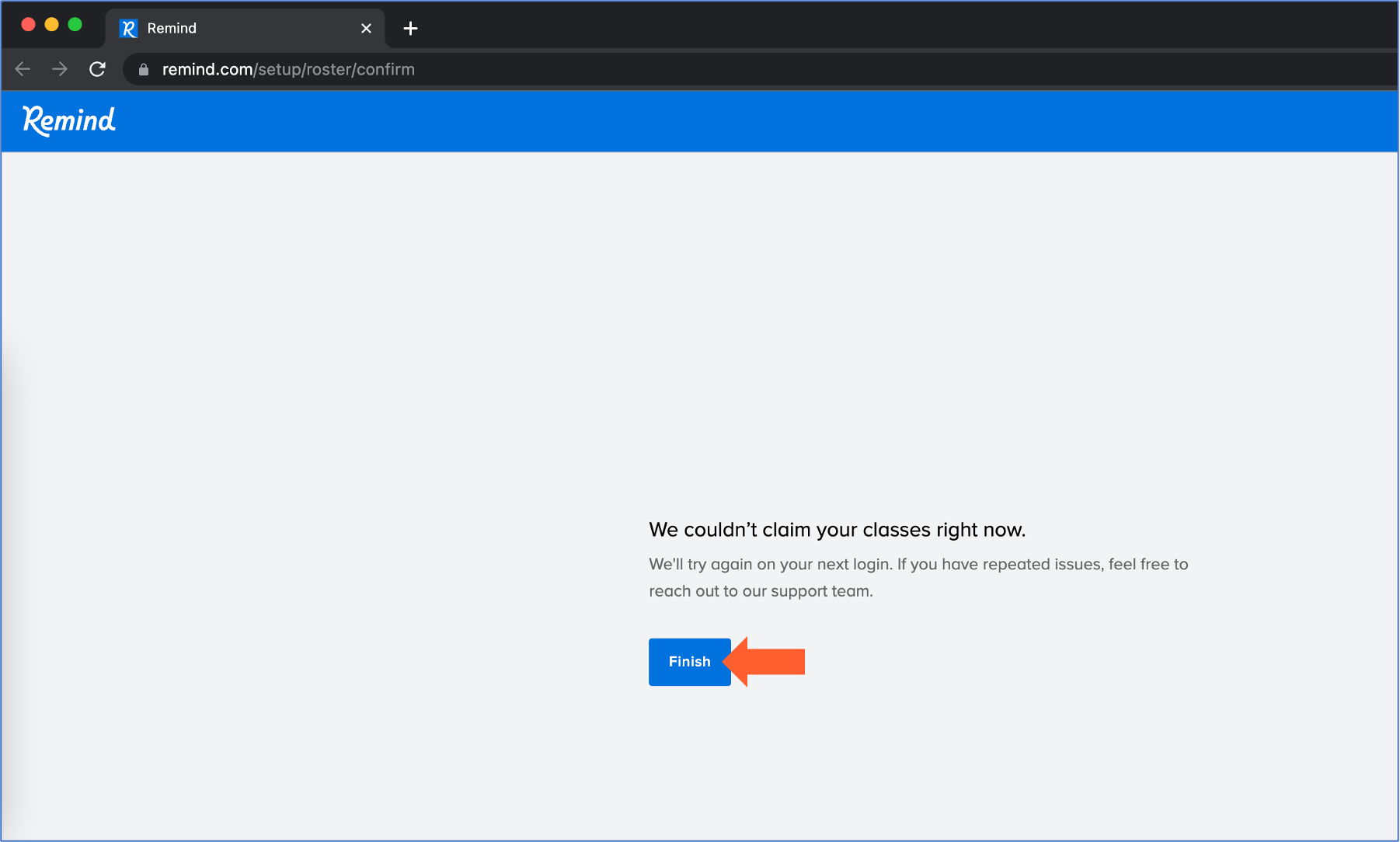This screenshot has width=1400, height=842.
Task: Go forward in browser history
Action: tap(60, 69)
